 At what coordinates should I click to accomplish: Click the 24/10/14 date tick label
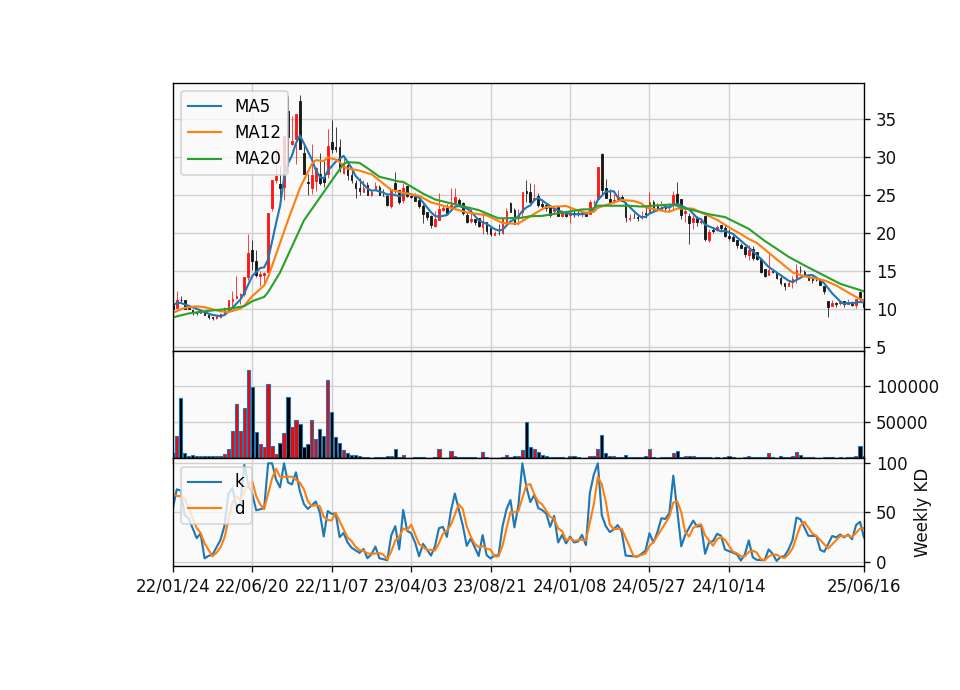(729, 586)
